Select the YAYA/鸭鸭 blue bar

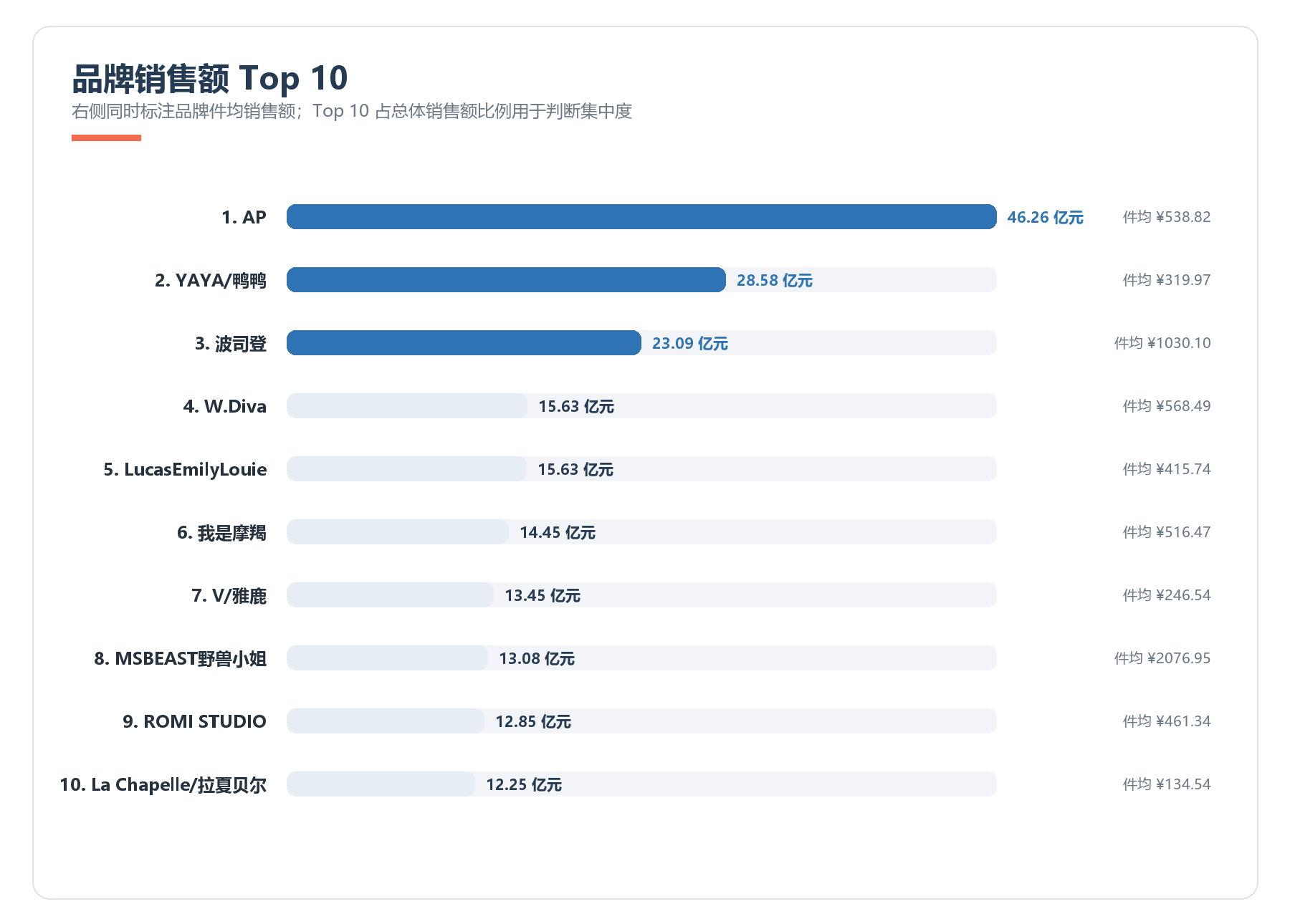coord(506,280)
